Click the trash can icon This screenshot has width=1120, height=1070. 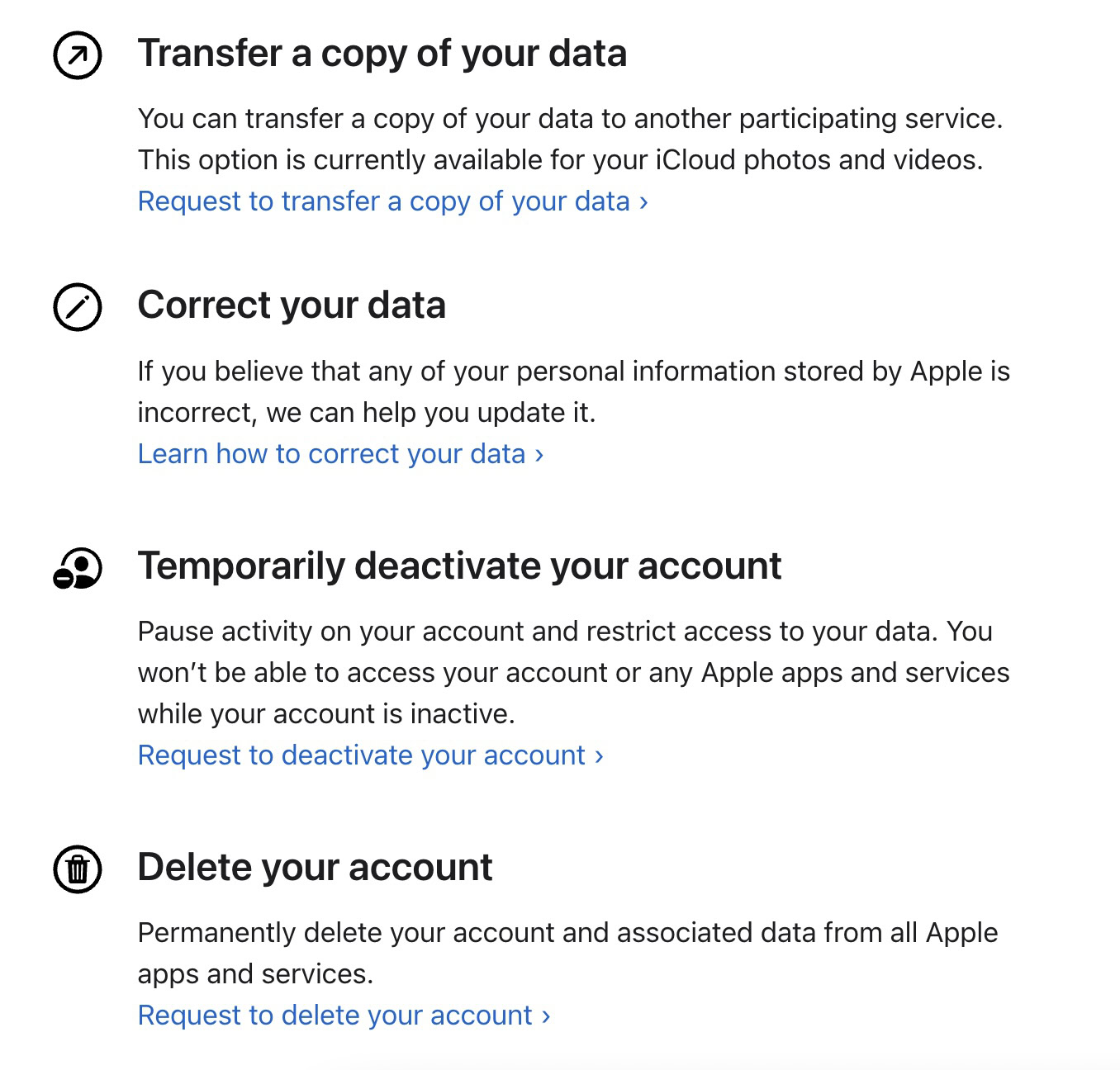tap(78, 869)
